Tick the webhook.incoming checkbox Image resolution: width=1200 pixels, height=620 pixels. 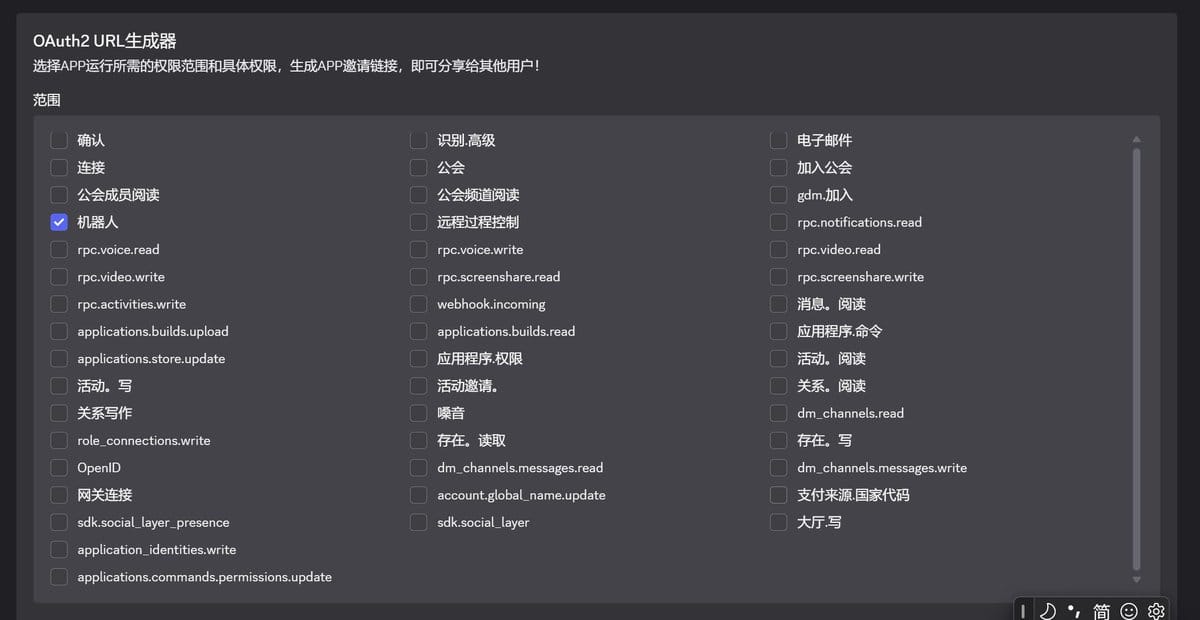tap(419, 304)
